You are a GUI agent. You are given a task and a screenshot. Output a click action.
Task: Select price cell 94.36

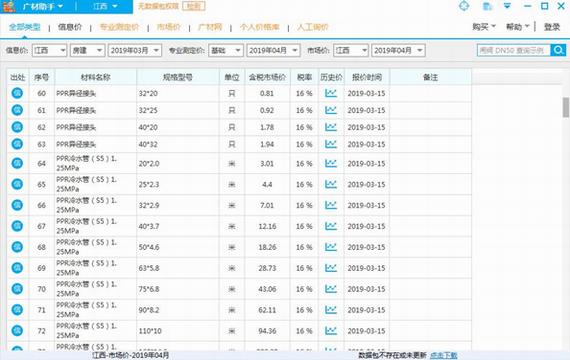tap(267, 331)
